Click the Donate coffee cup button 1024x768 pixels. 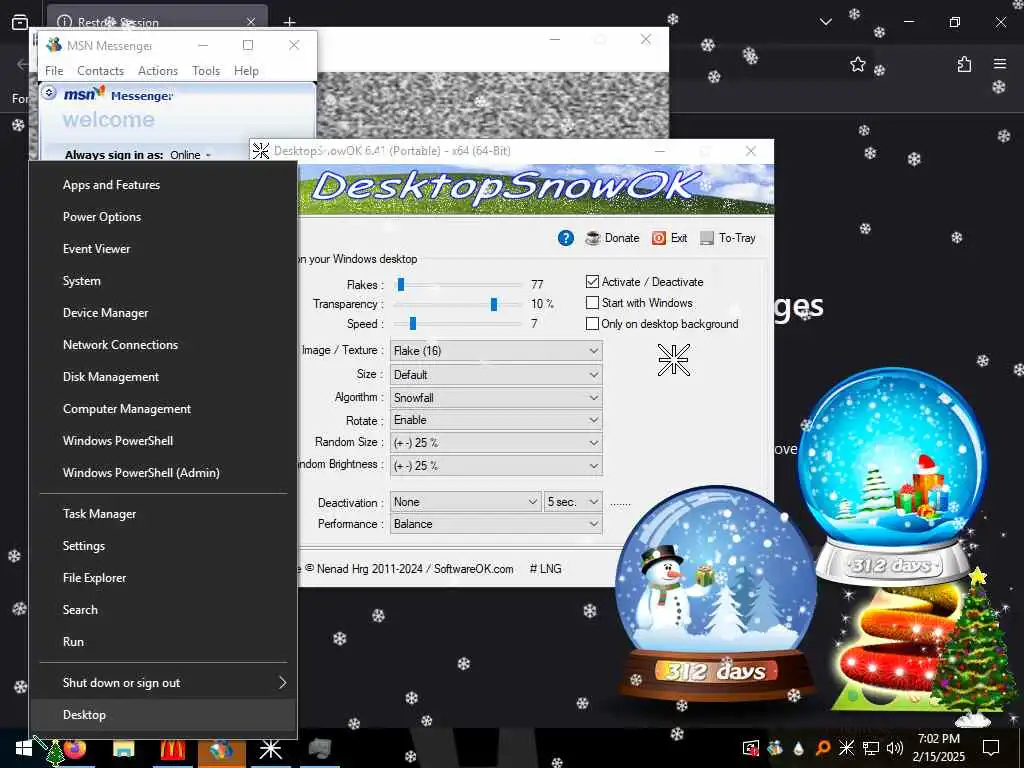click(x=612, y=238)
